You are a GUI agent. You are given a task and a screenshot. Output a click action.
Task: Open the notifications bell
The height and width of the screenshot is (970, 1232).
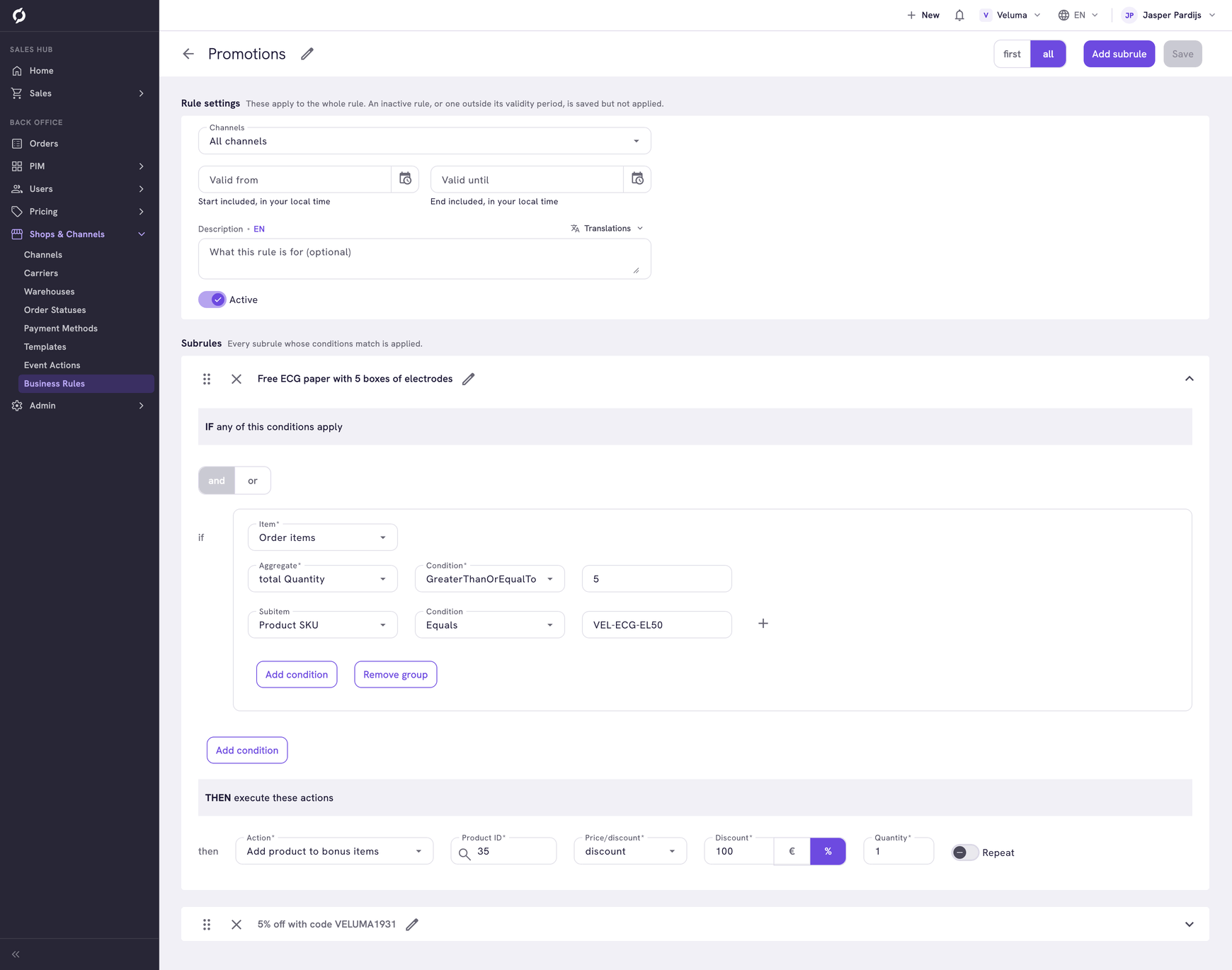959,15
